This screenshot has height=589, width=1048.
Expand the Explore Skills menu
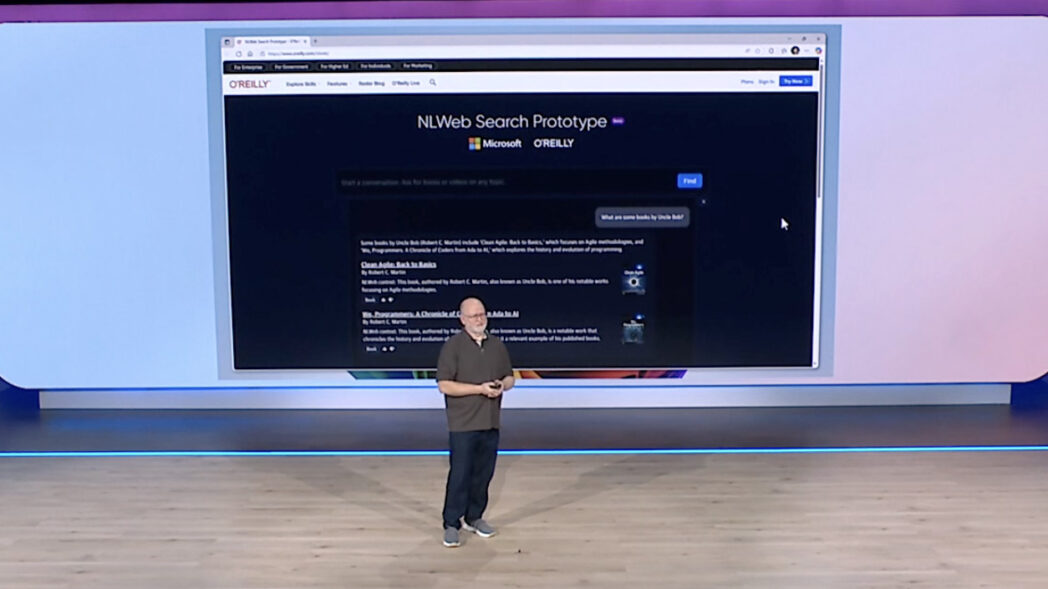pos(301,84)
